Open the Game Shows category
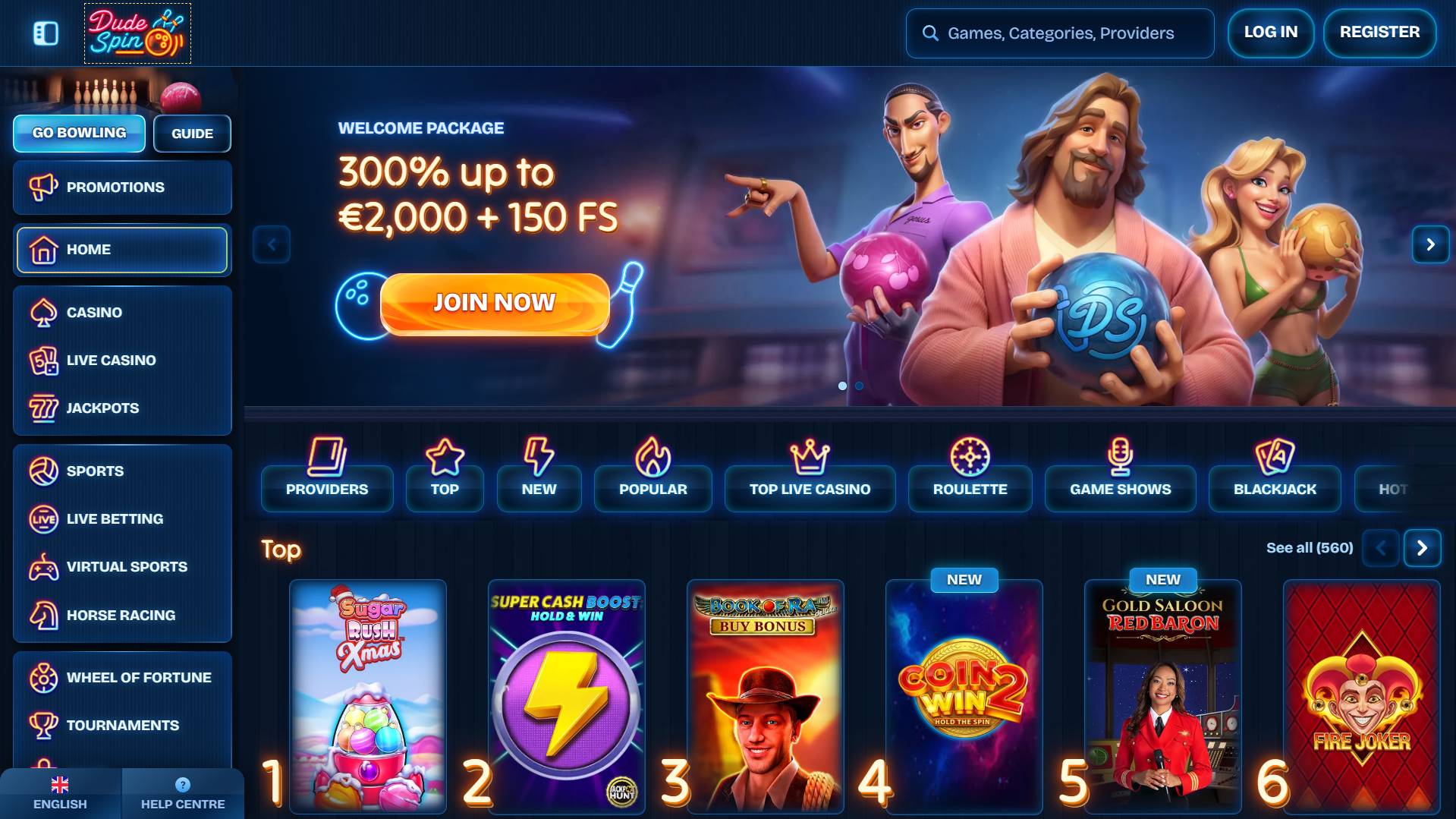 tap(1120, 489)
